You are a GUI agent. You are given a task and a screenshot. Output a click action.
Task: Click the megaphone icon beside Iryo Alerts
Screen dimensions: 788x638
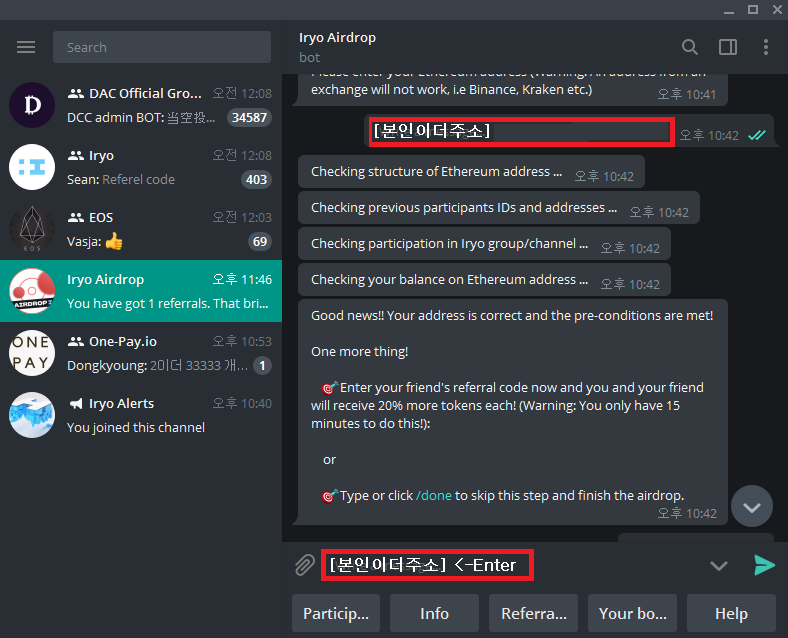[x=76, y=403]
